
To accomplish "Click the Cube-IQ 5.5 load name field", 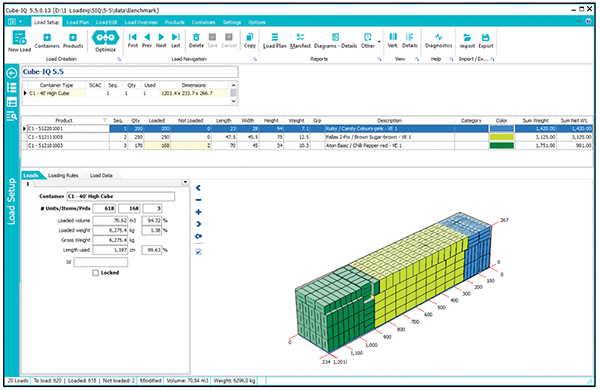I will 130,72.
